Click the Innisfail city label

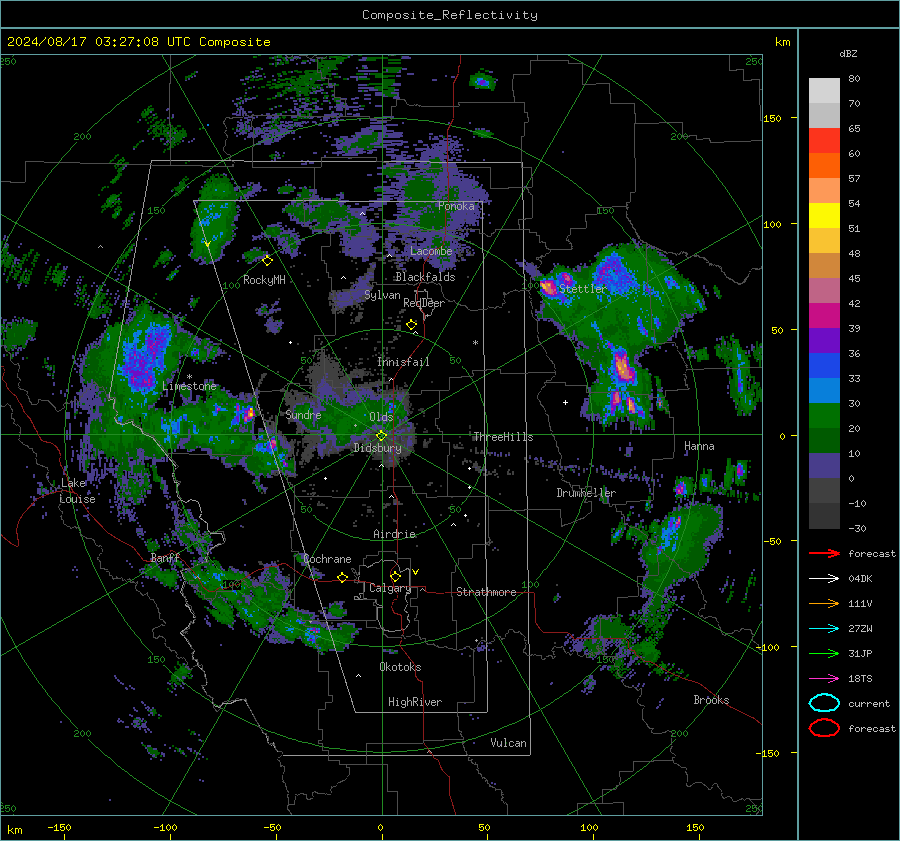[403, 362]
